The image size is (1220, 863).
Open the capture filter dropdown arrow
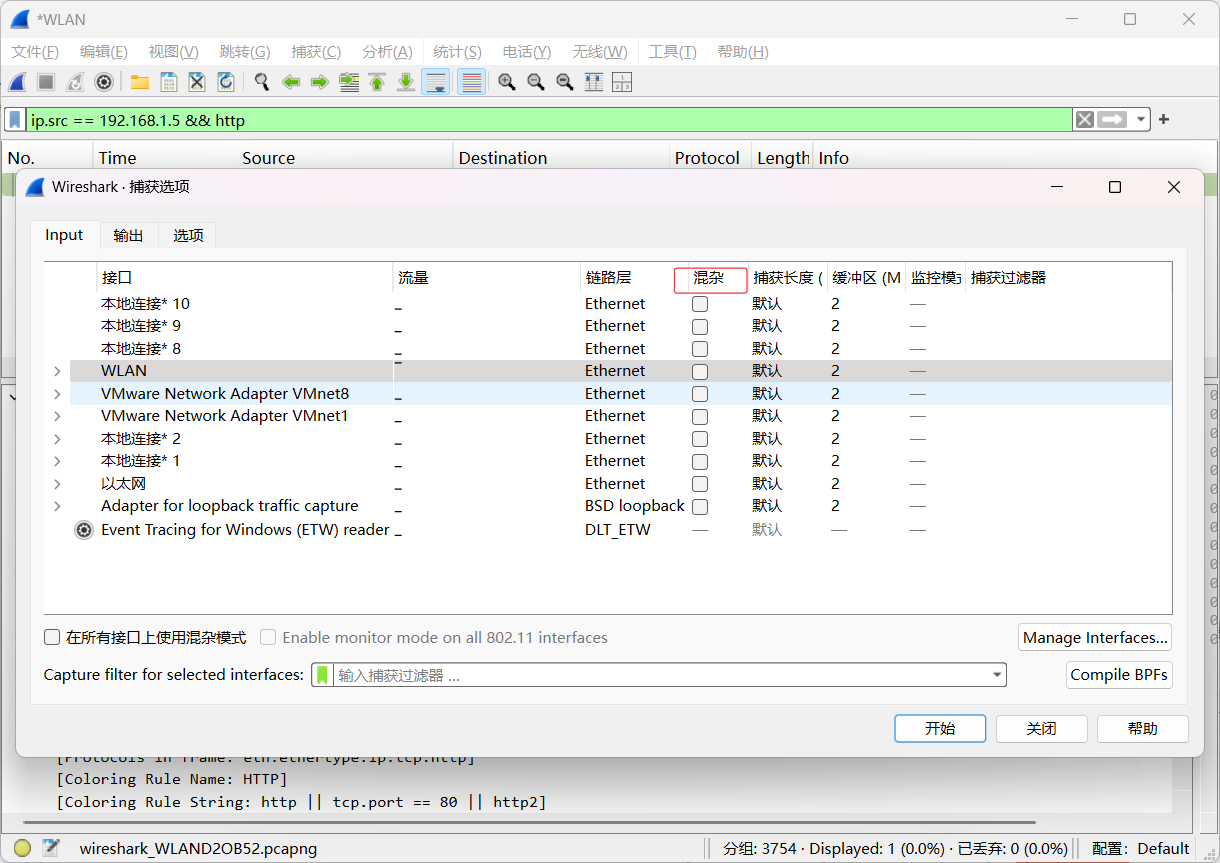pos(997,675)
